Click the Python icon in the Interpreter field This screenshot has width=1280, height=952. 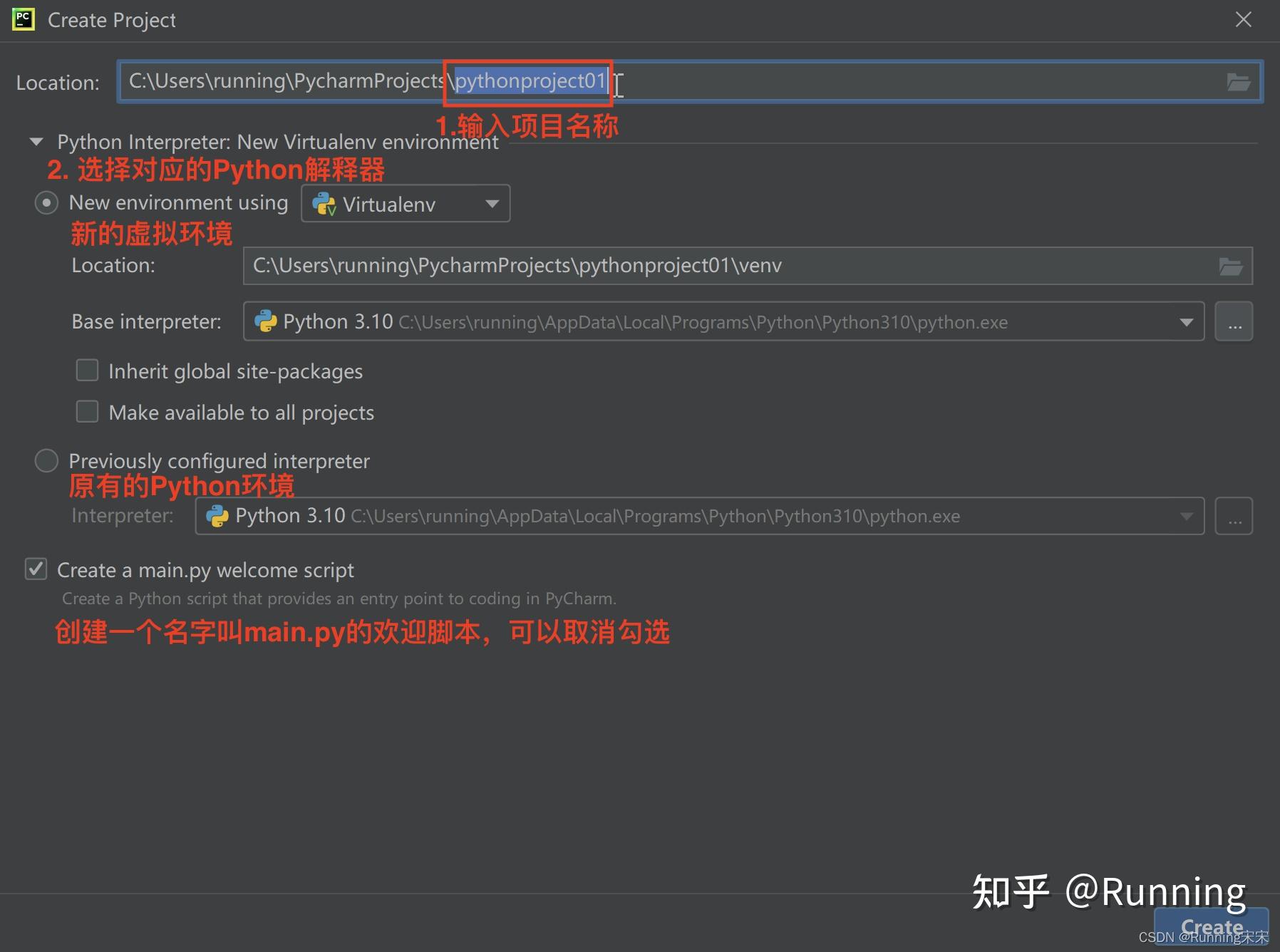[x=217, y=515]
